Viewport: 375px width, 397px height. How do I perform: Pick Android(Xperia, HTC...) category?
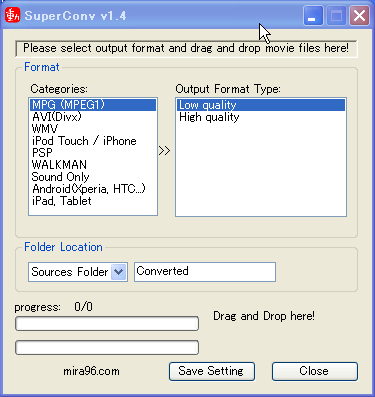click(x=93, y=189)
